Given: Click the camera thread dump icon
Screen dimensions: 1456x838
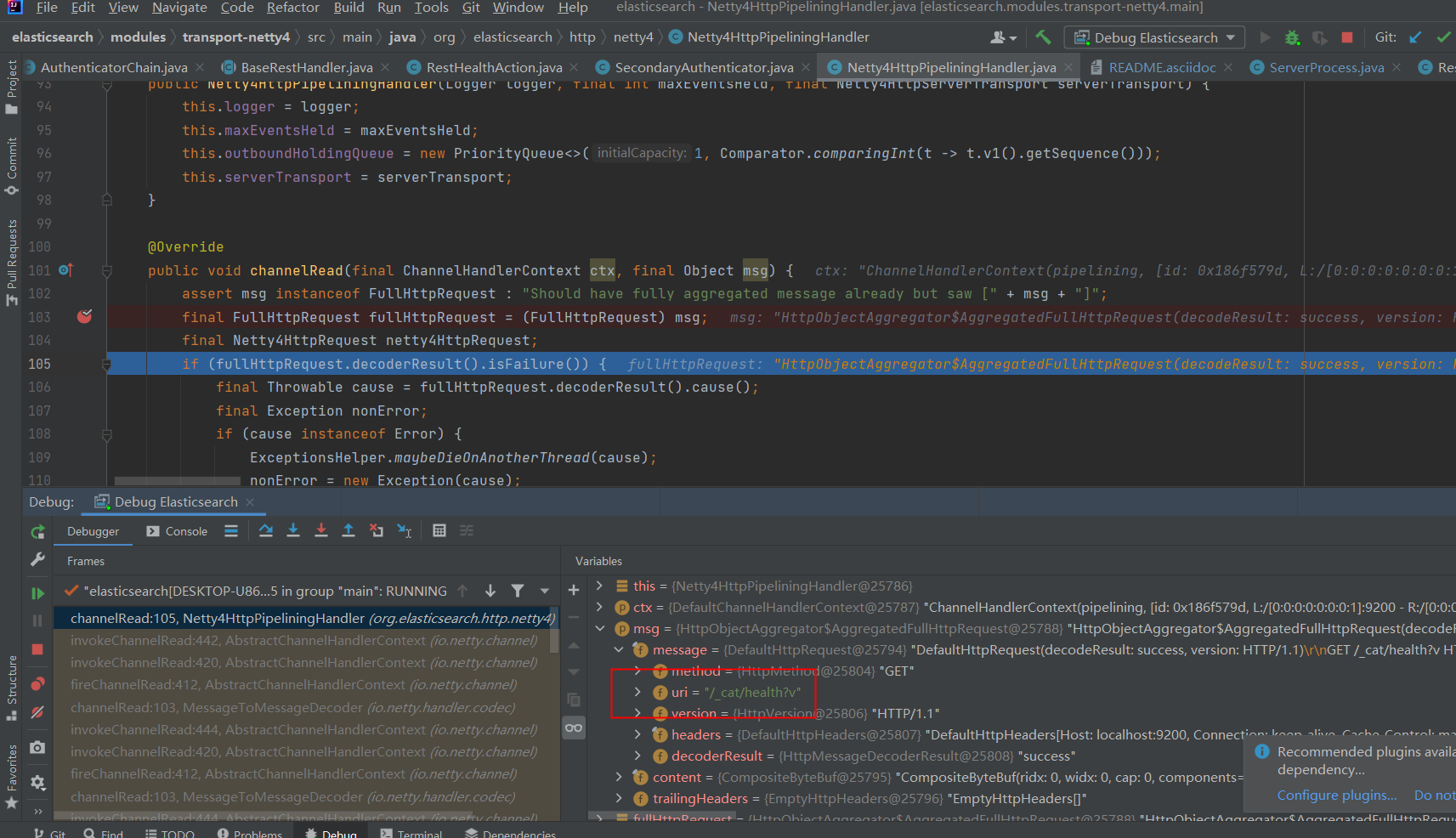Looking at the screenshot, I should [37, 747].
